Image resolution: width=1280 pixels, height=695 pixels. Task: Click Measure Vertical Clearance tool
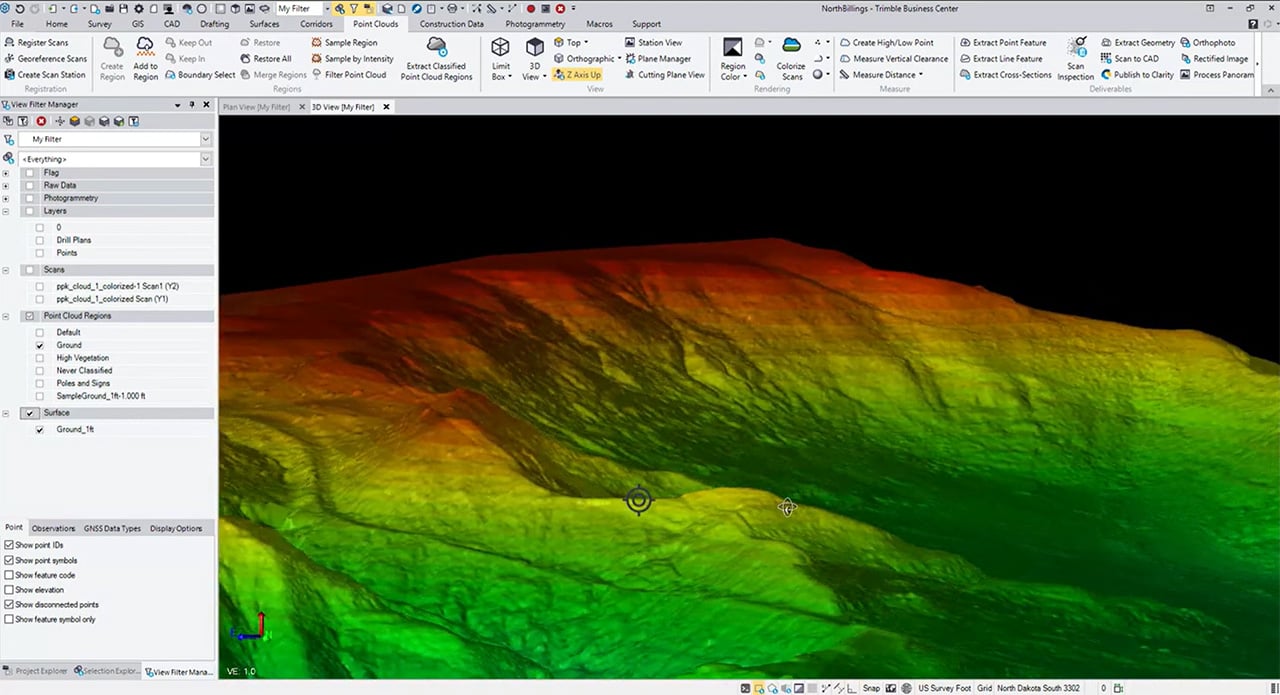coord(893,59)
